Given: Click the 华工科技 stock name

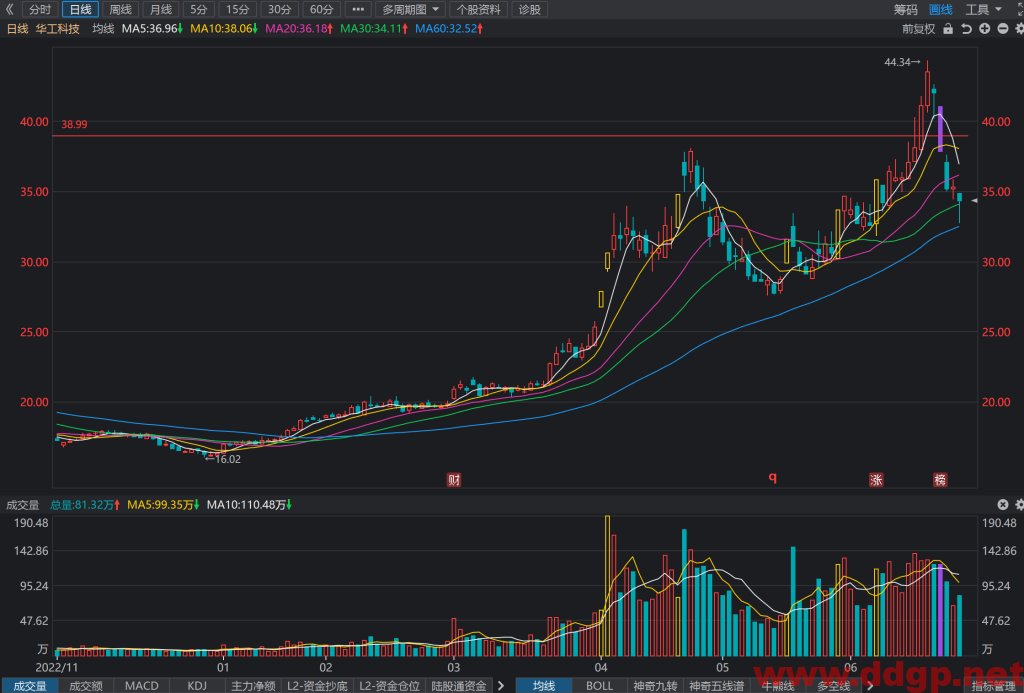Looking at the screenshot, I should (57, 29).
